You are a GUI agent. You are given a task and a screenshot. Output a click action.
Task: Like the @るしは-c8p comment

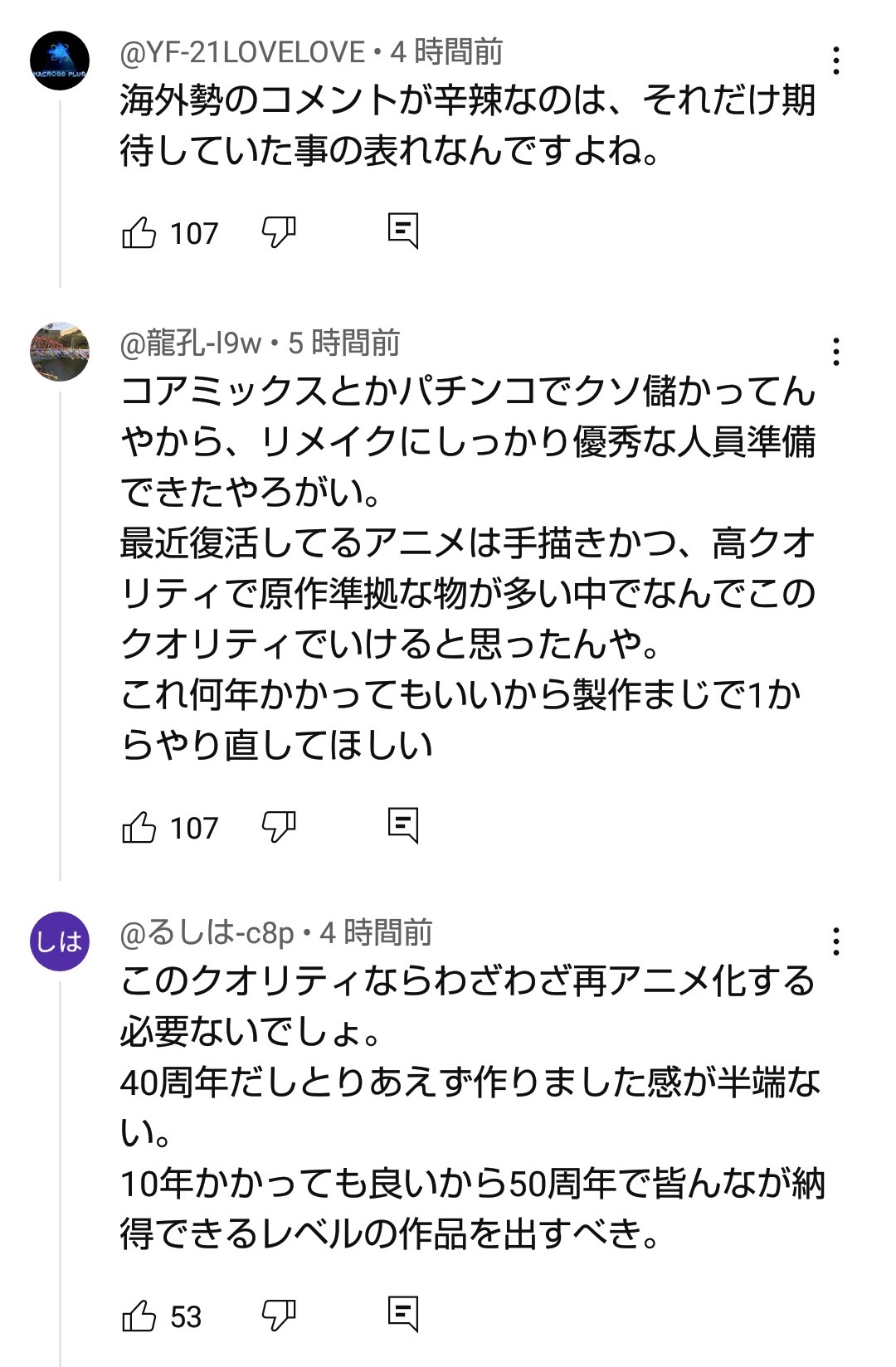139,1316
